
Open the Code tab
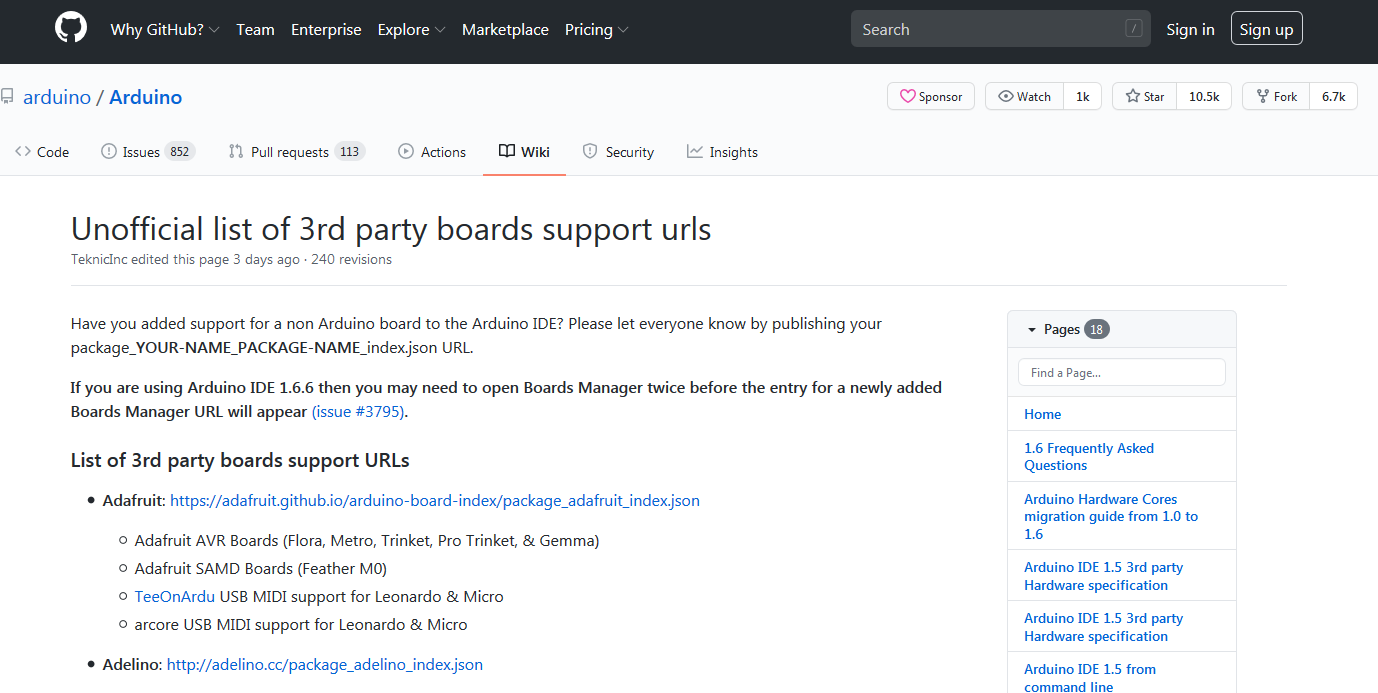coord(42,152)
